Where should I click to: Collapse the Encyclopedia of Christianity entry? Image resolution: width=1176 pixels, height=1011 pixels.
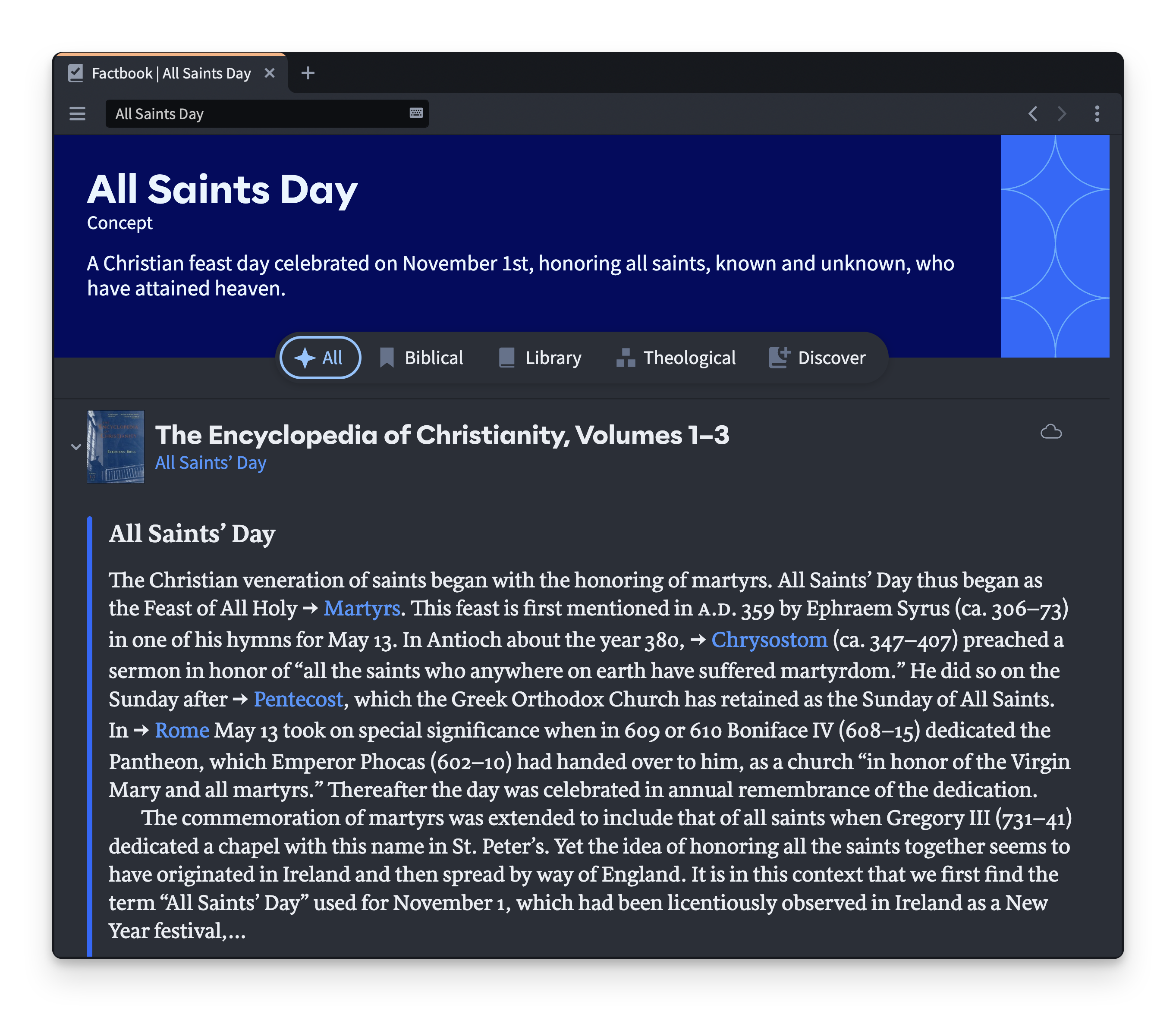[x=76, y=447]
